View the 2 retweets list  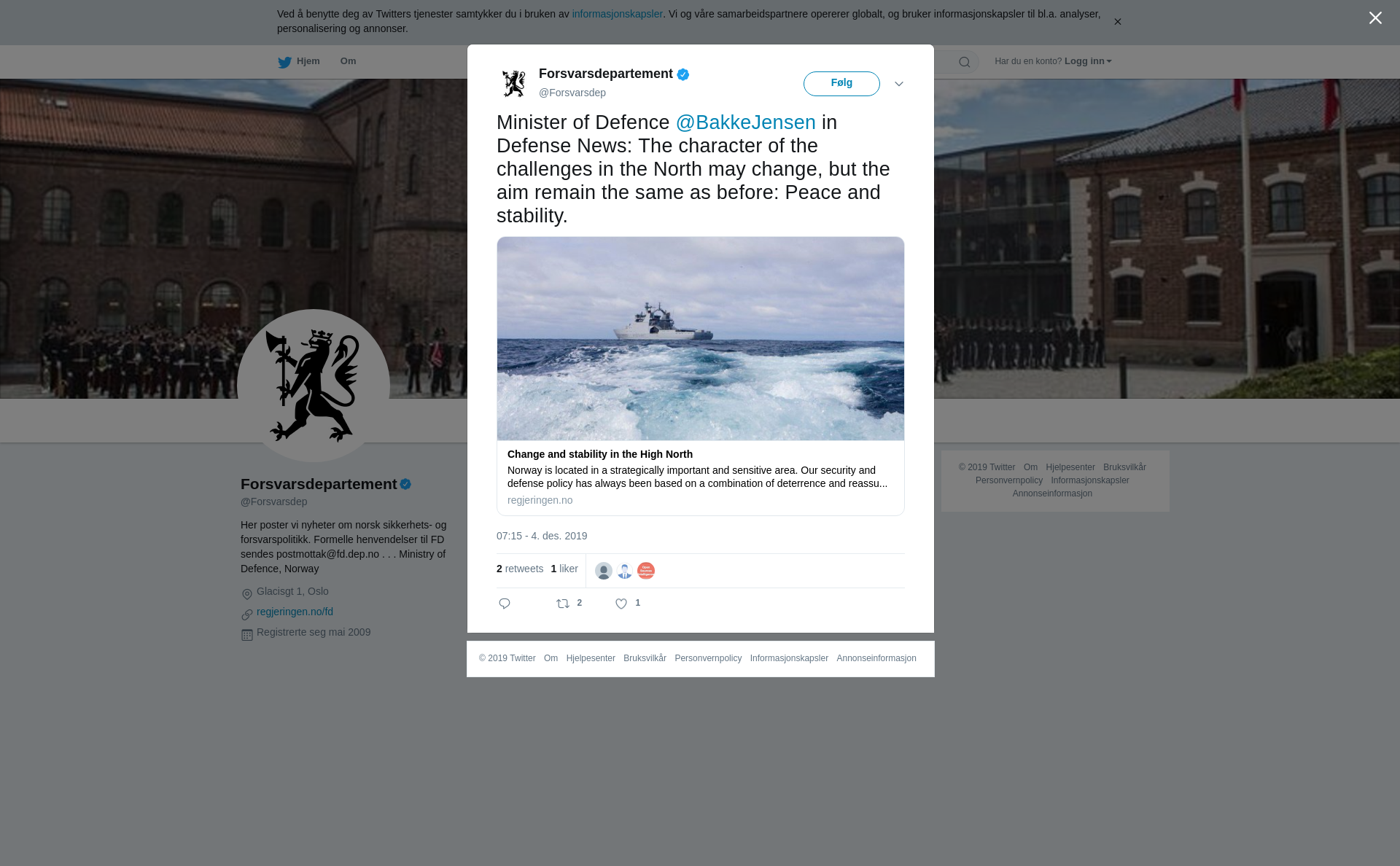(x=520, y=569)
